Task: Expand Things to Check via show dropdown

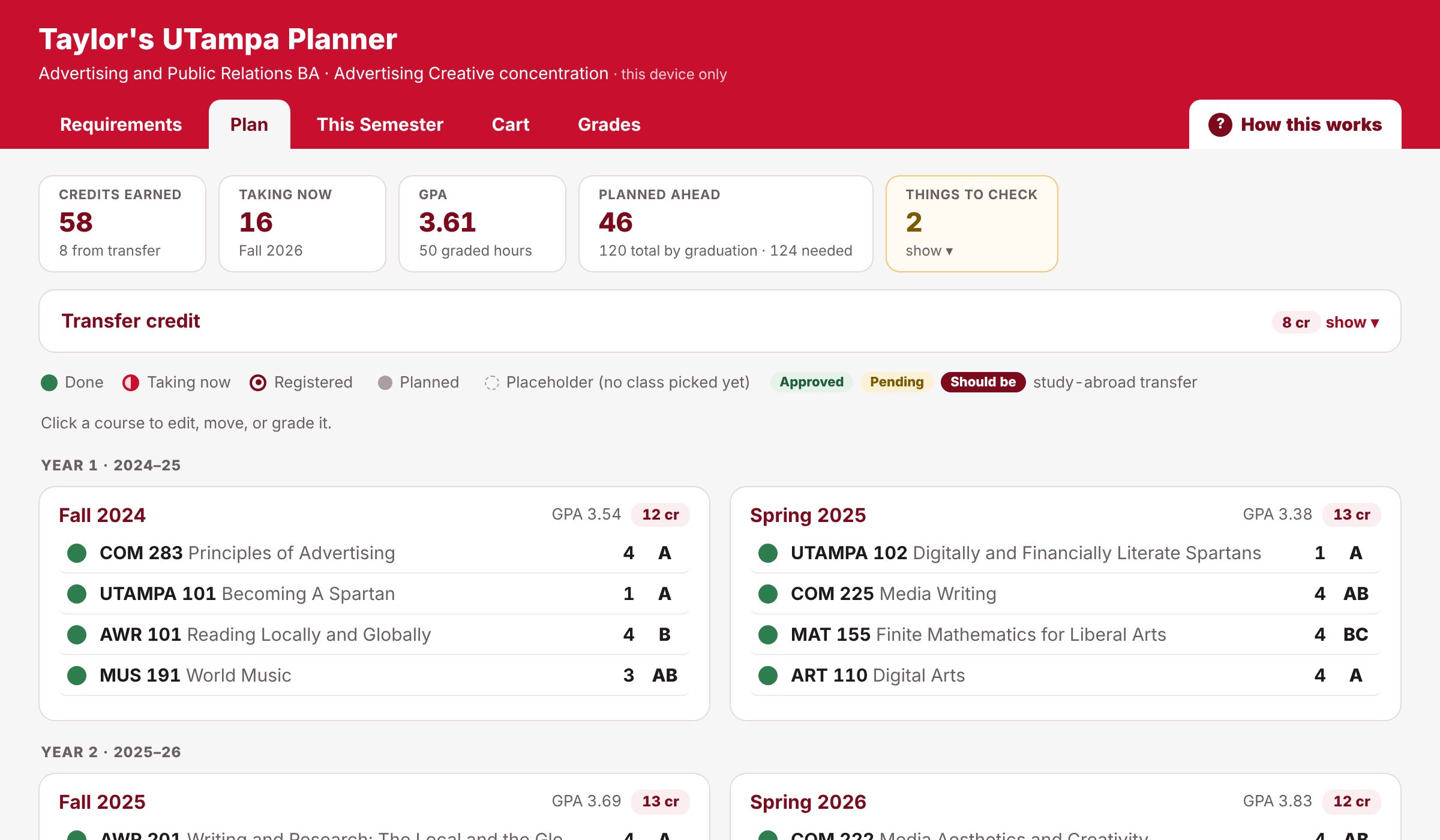Action: click(929, 251)
